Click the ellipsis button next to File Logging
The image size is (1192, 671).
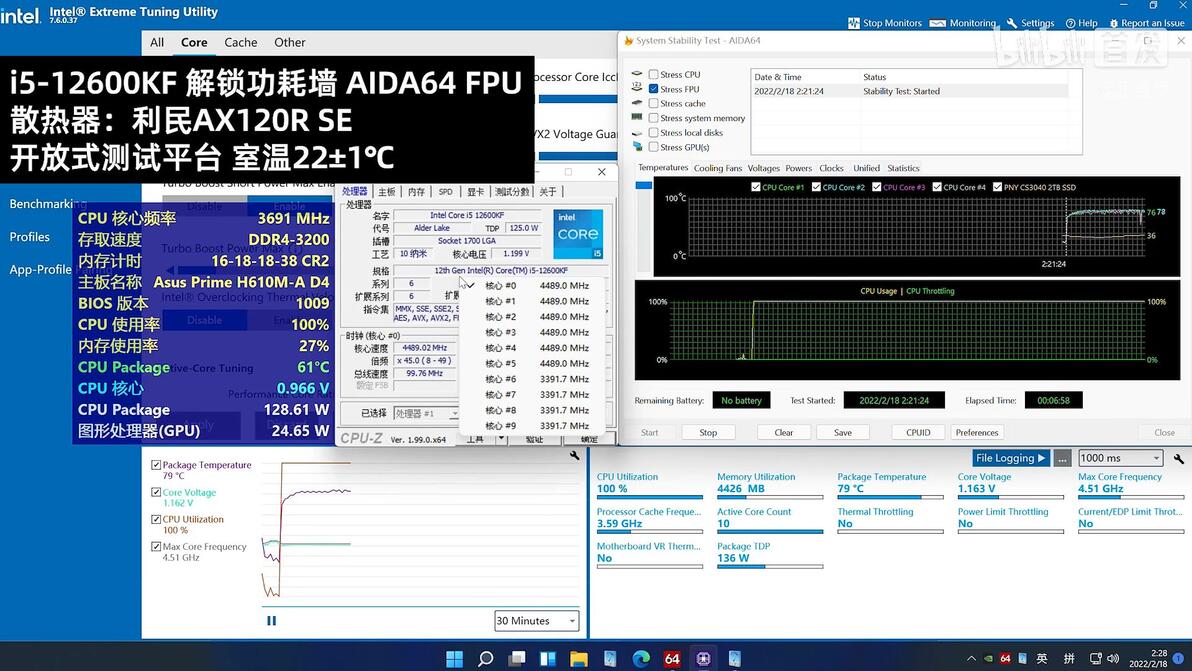point(1062,458)
